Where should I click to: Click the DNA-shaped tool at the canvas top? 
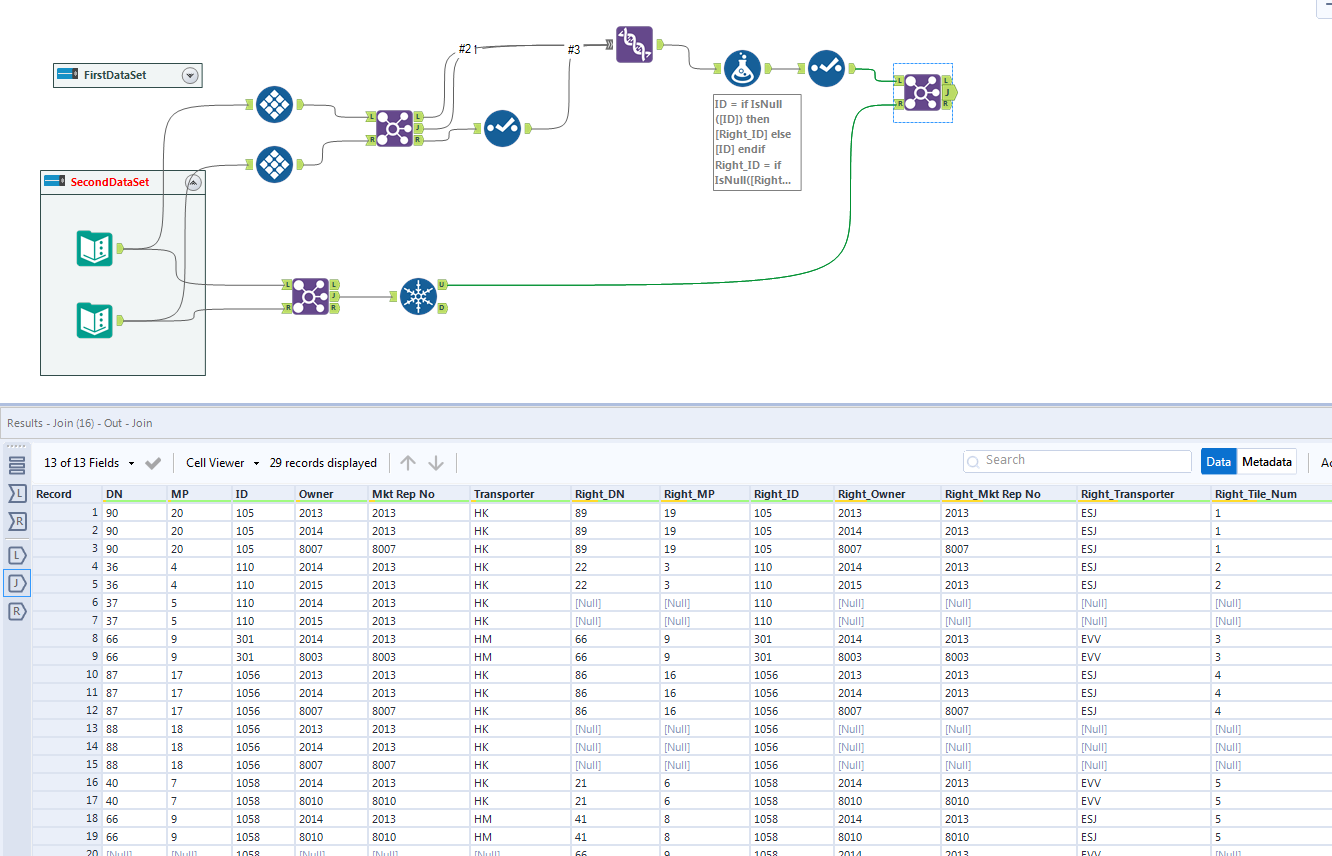[x=633, y=45]
